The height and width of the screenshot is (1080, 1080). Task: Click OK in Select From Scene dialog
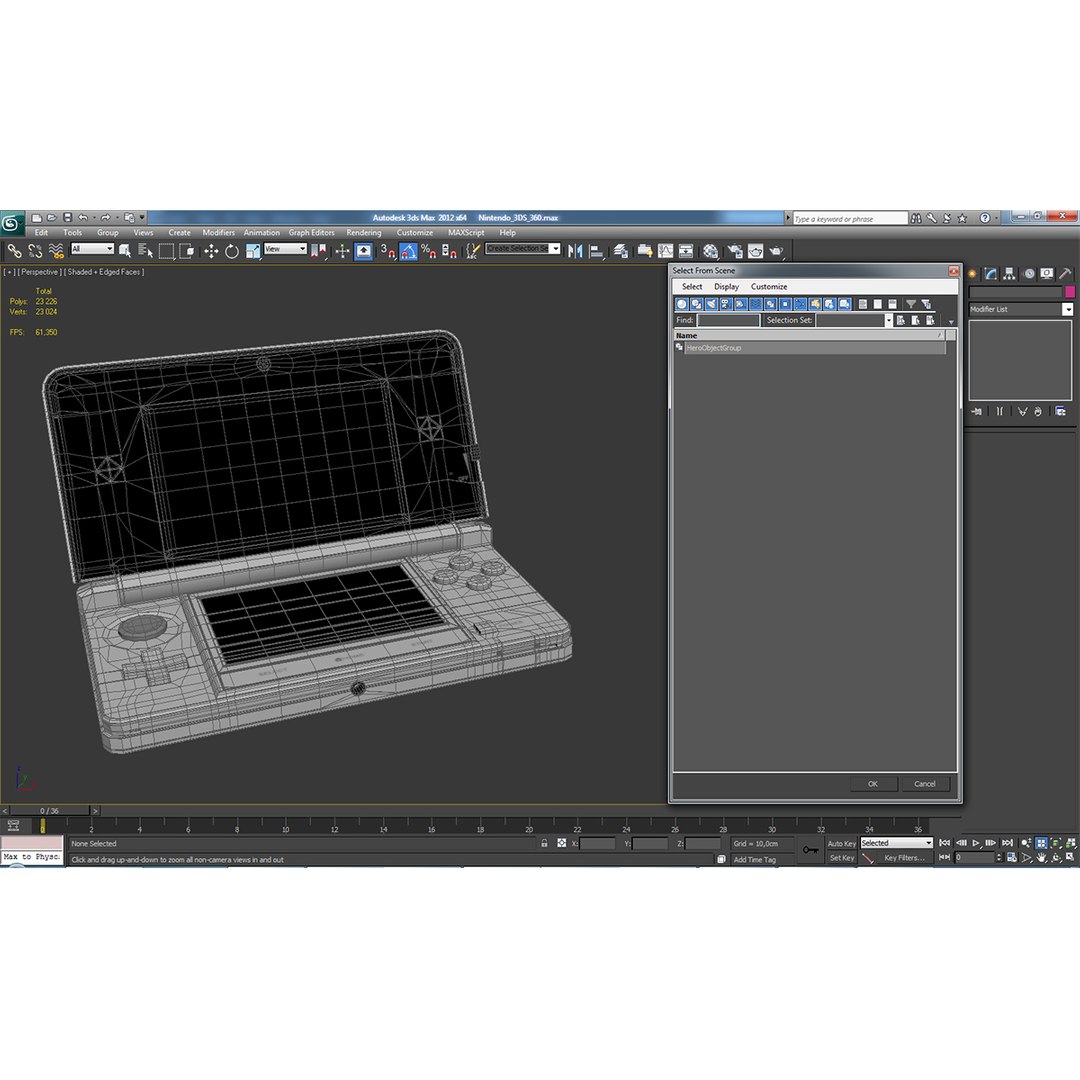tap(873, 784)
